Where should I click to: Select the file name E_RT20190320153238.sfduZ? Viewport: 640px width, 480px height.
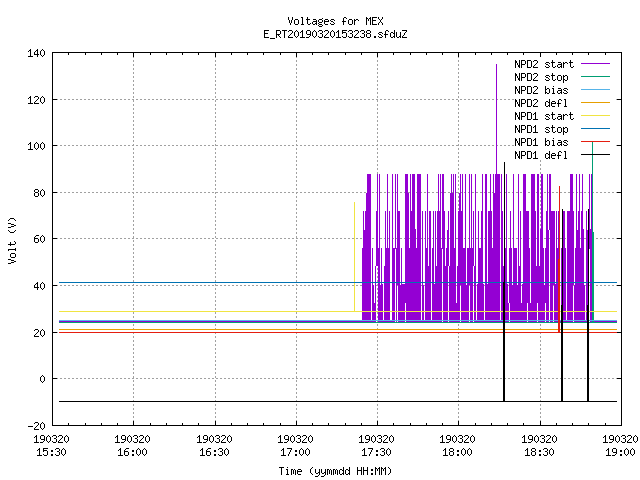point(335,34)
